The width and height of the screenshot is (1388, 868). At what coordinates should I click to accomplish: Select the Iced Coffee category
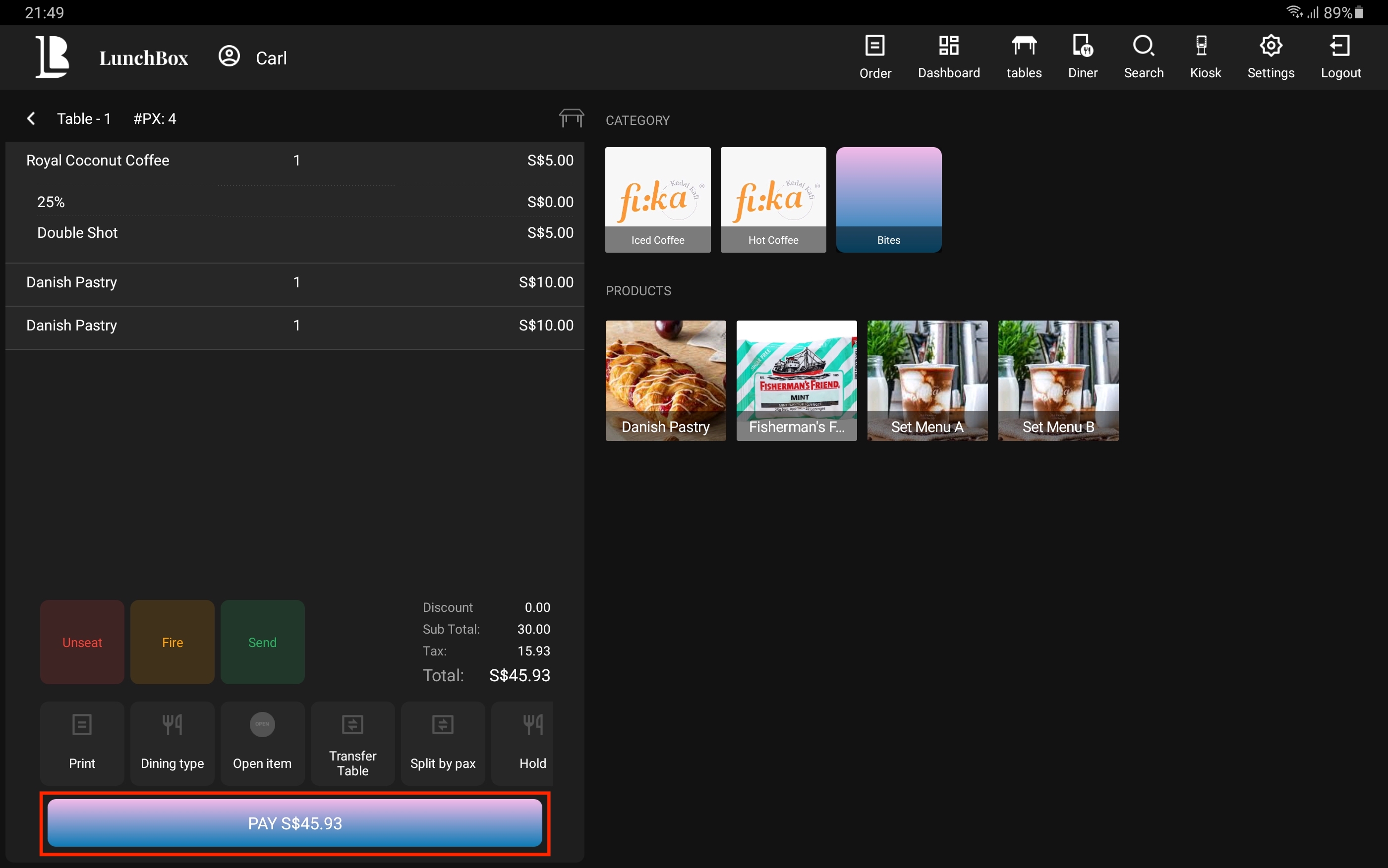click(x=657, y=199)
